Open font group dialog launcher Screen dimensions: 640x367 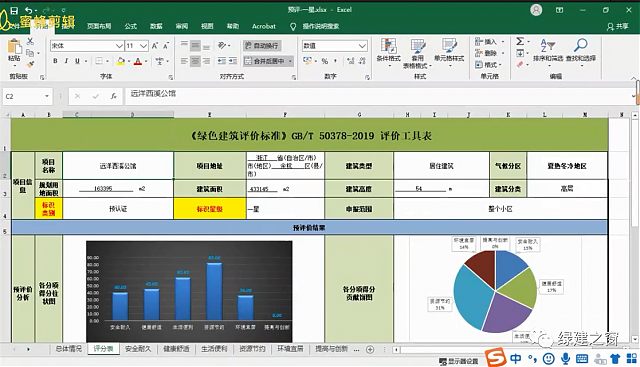click(x=171, y=77)
